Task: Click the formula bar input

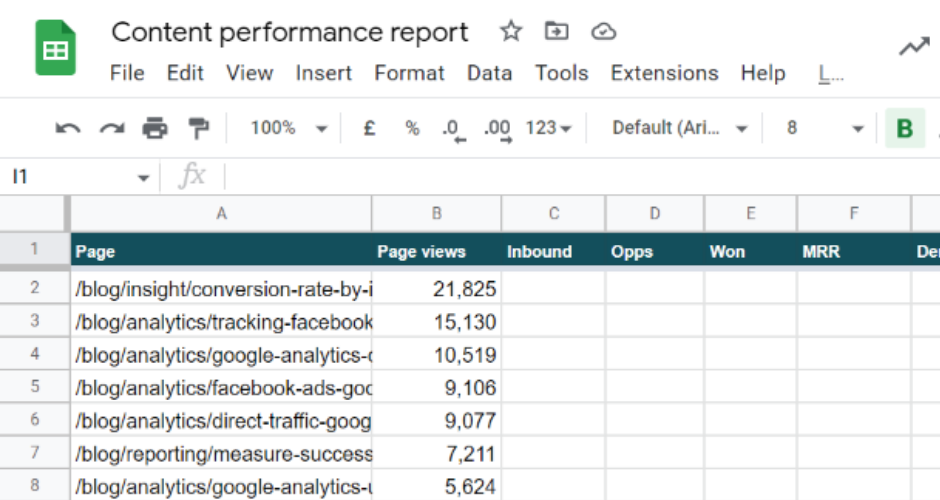Action: click(580, 177)
